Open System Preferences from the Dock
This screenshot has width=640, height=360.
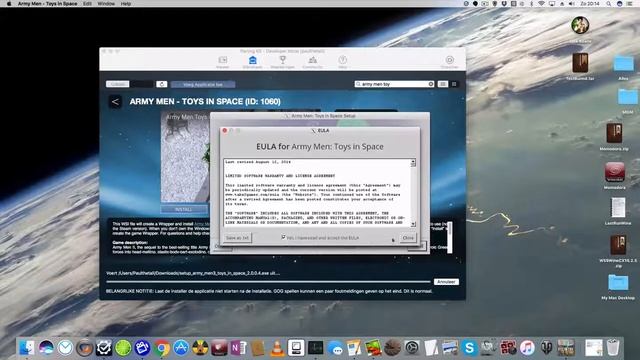pyautogui.click(x=412, y=348)
